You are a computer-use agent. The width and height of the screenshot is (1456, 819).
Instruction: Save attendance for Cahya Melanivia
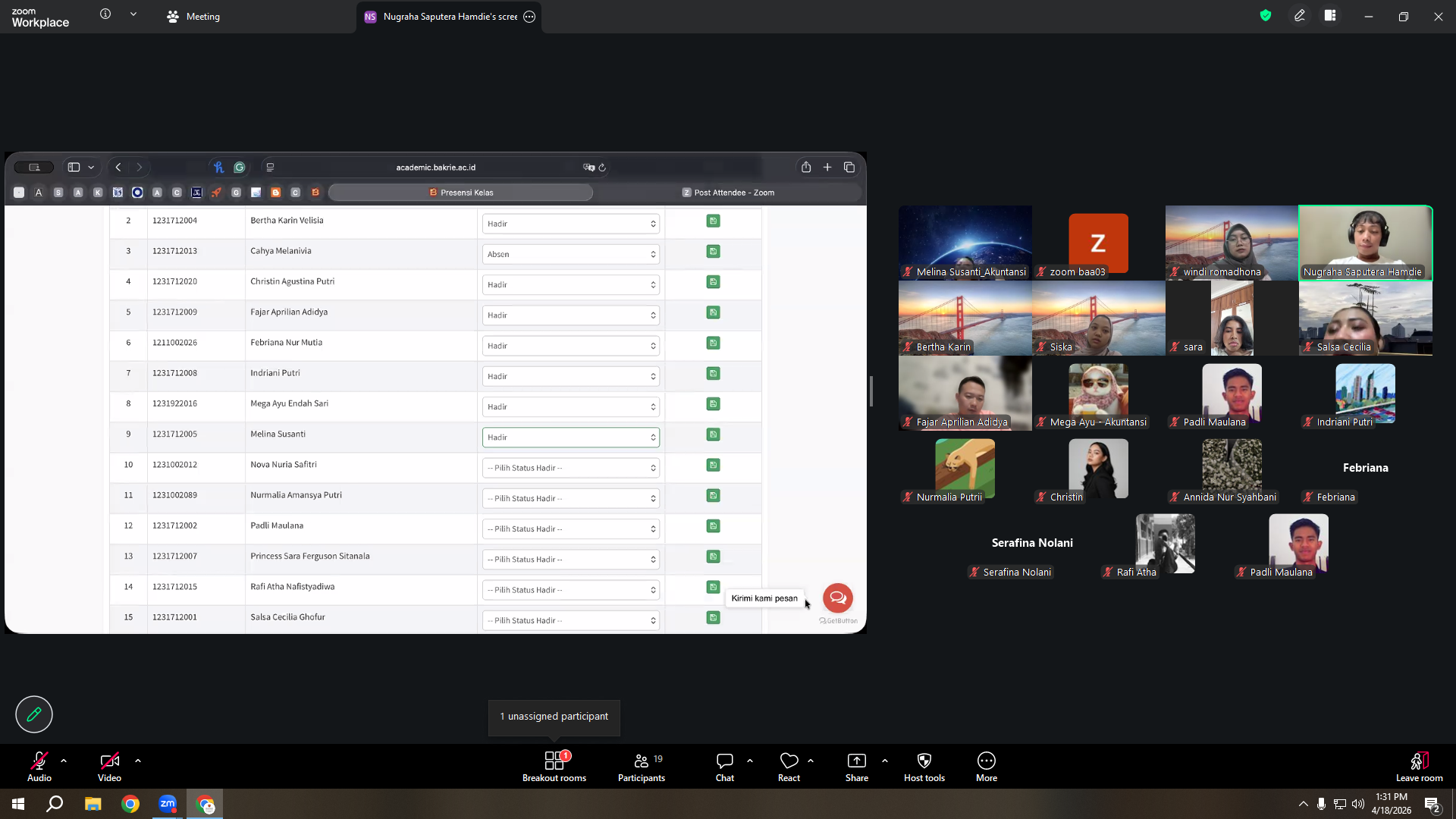[x=713, y=251]
